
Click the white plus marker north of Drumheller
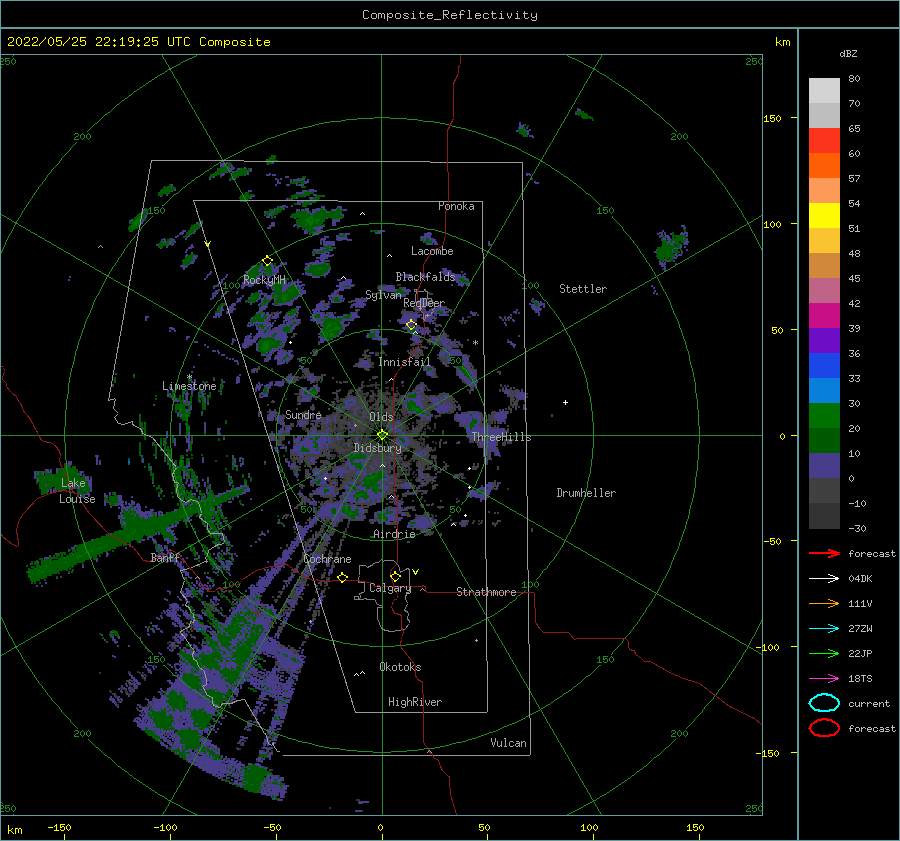[565, 402]
